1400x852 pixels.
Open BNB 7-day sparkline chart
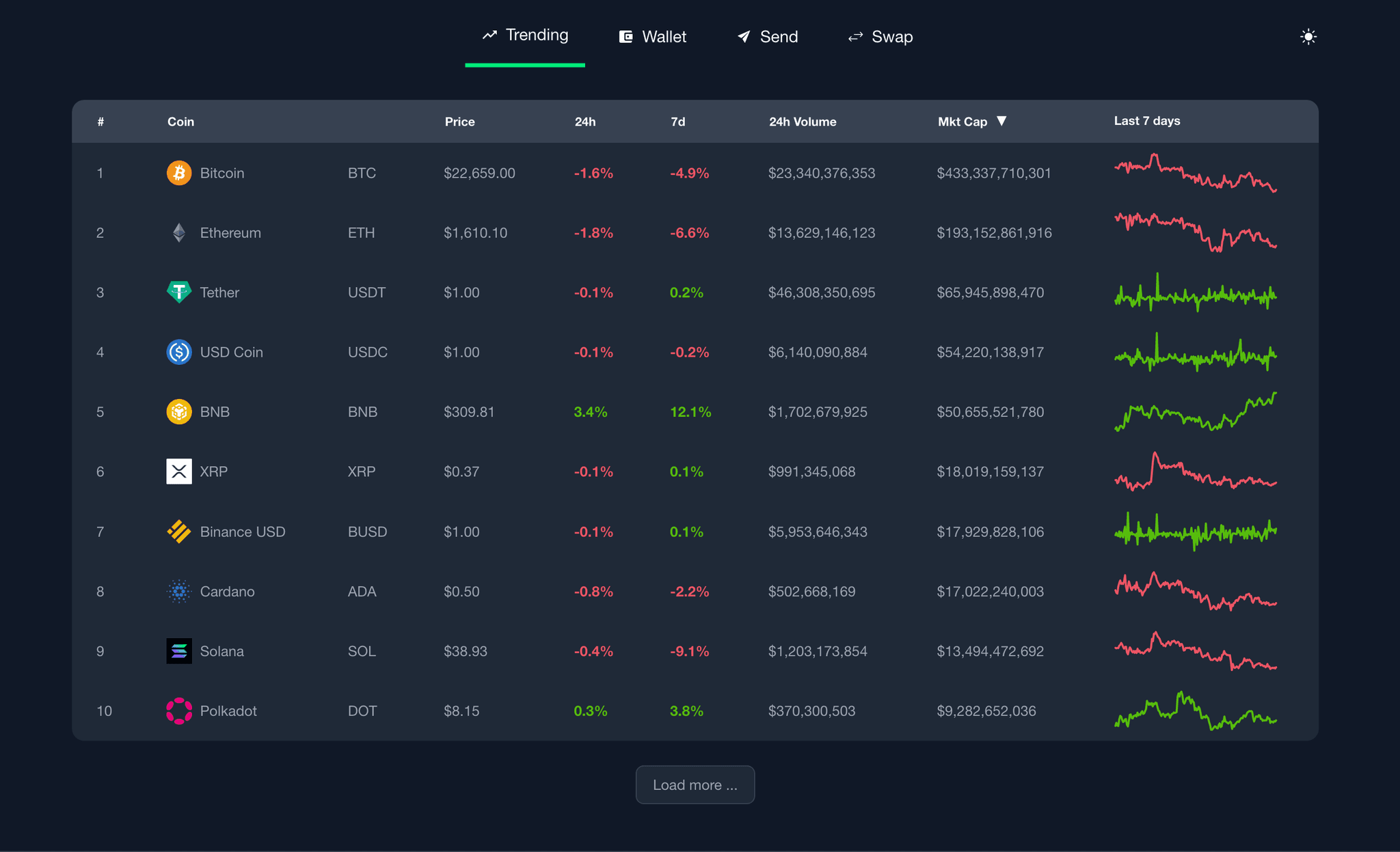click(x=1196, y=411)
